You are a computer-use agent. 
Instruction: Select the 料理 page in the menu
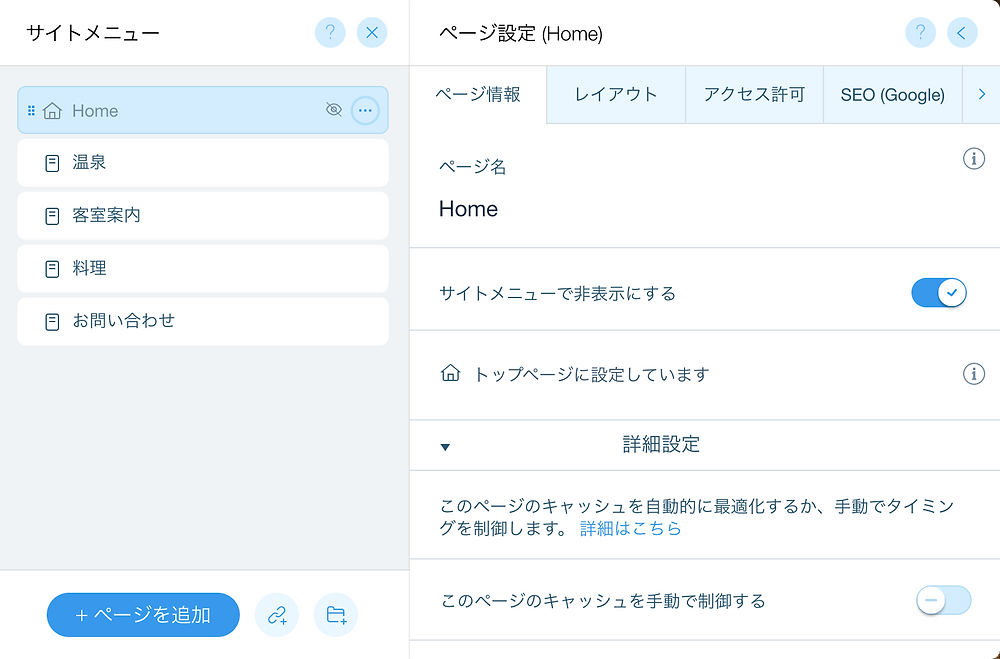(x=203, y=269)
